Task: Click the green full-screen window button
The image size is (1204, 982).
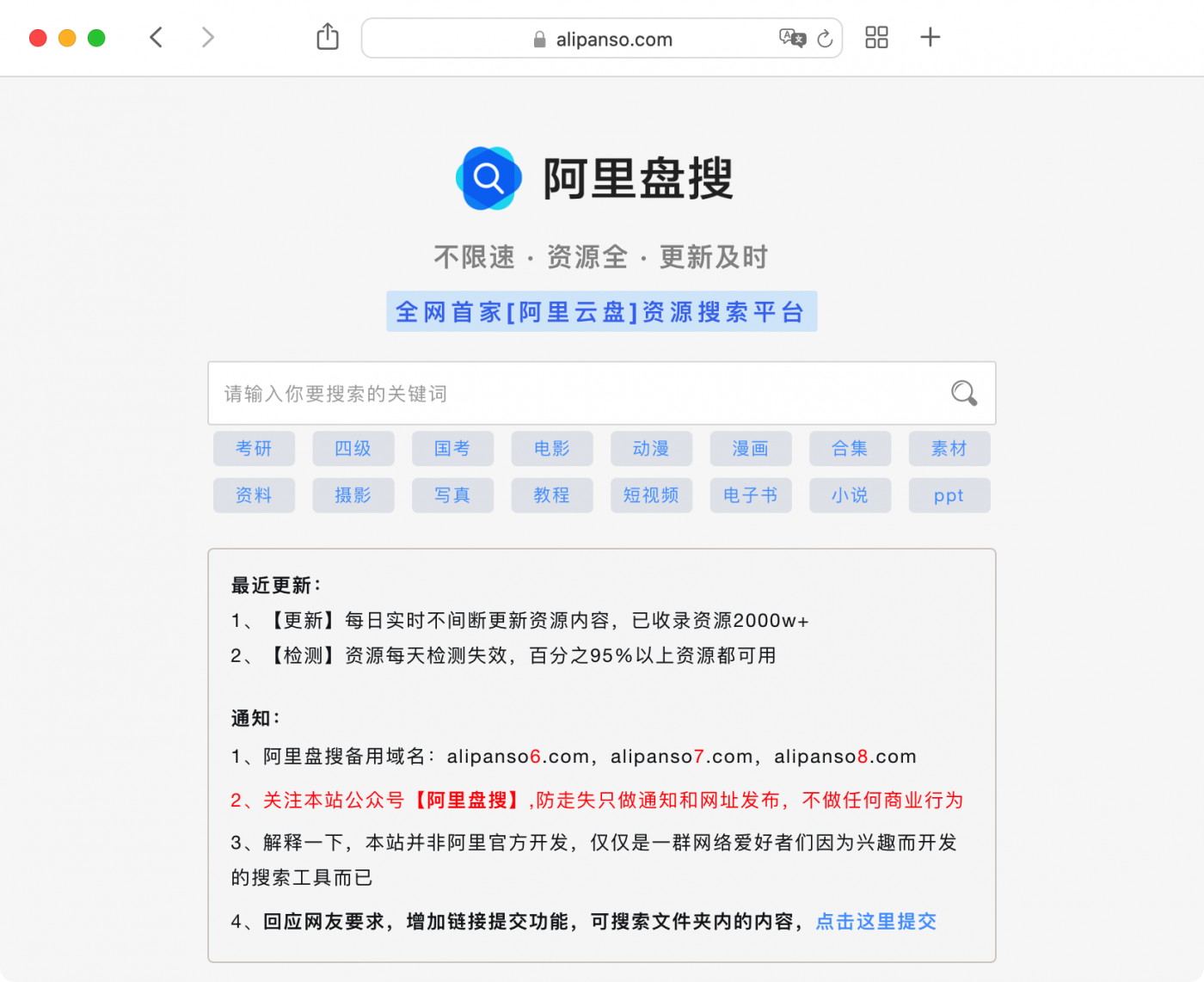Action: (x=96, y=38)
